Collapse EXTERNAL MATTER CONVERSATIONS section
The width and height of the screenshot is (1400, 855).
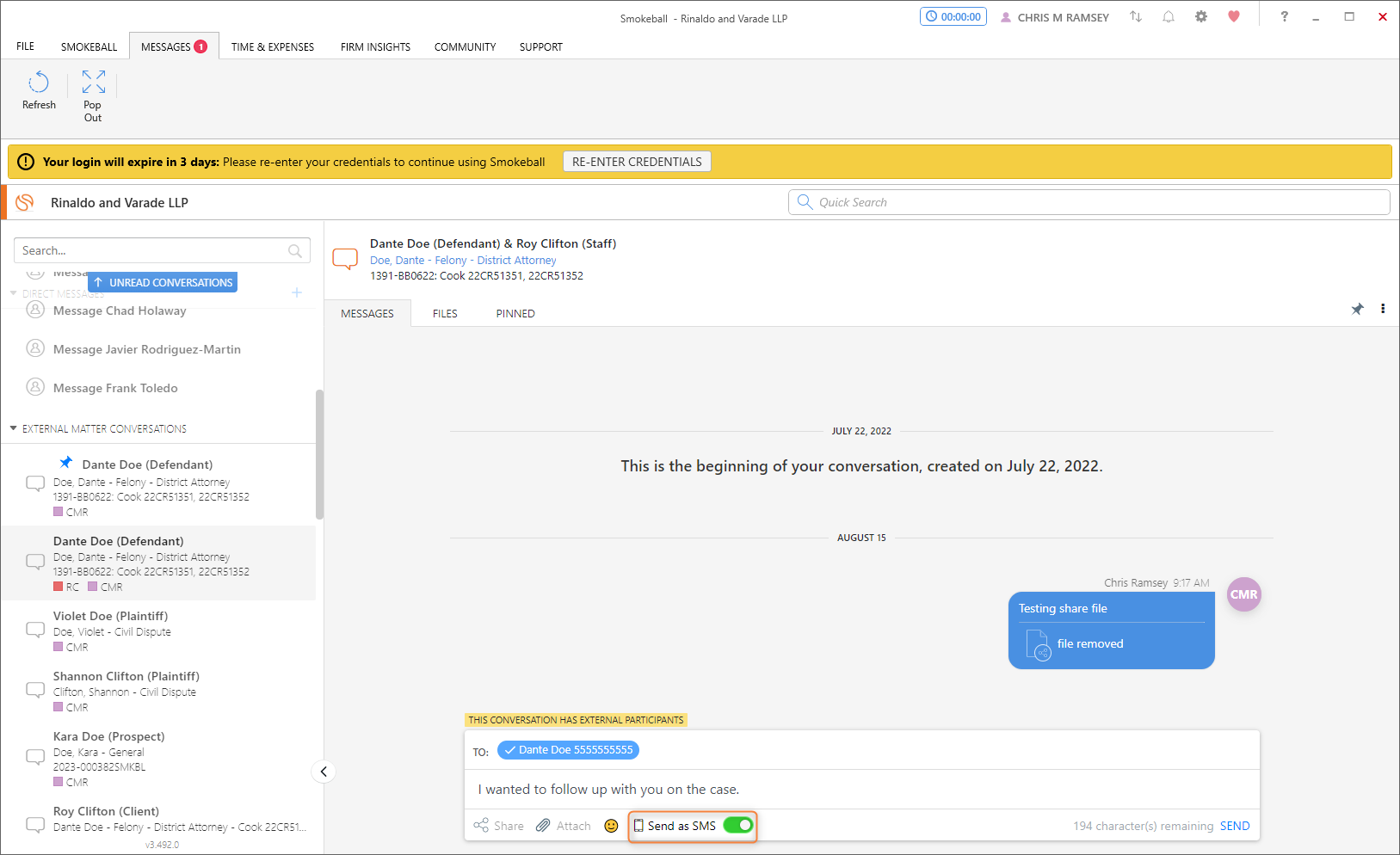[x=13, y=428]
